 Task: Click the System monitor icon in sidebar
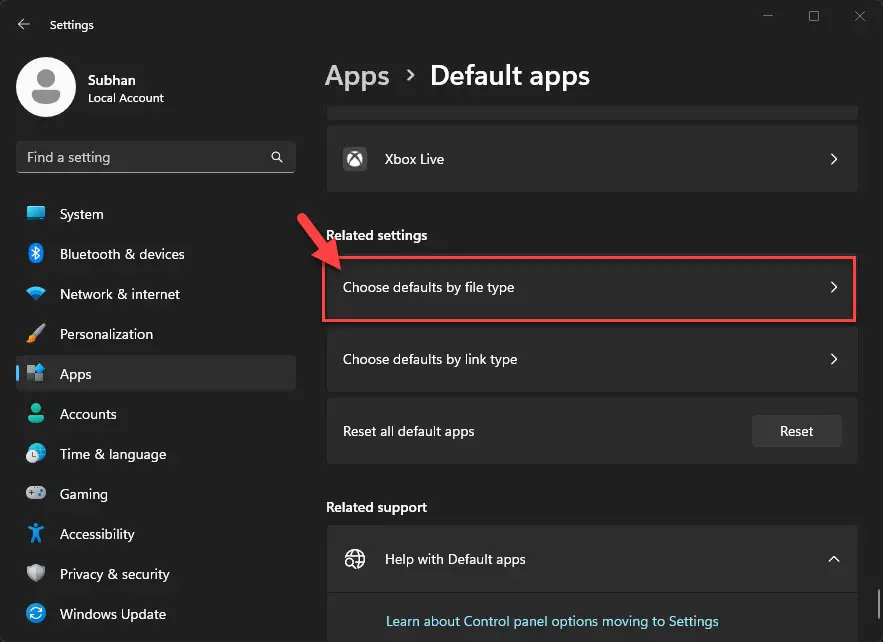pos(36,214)
